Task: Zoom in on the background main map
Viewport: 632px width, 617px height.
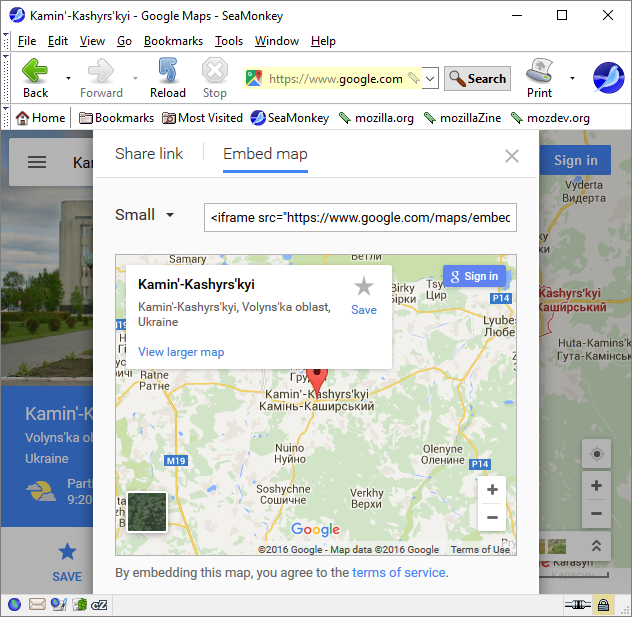Action: 597,486
